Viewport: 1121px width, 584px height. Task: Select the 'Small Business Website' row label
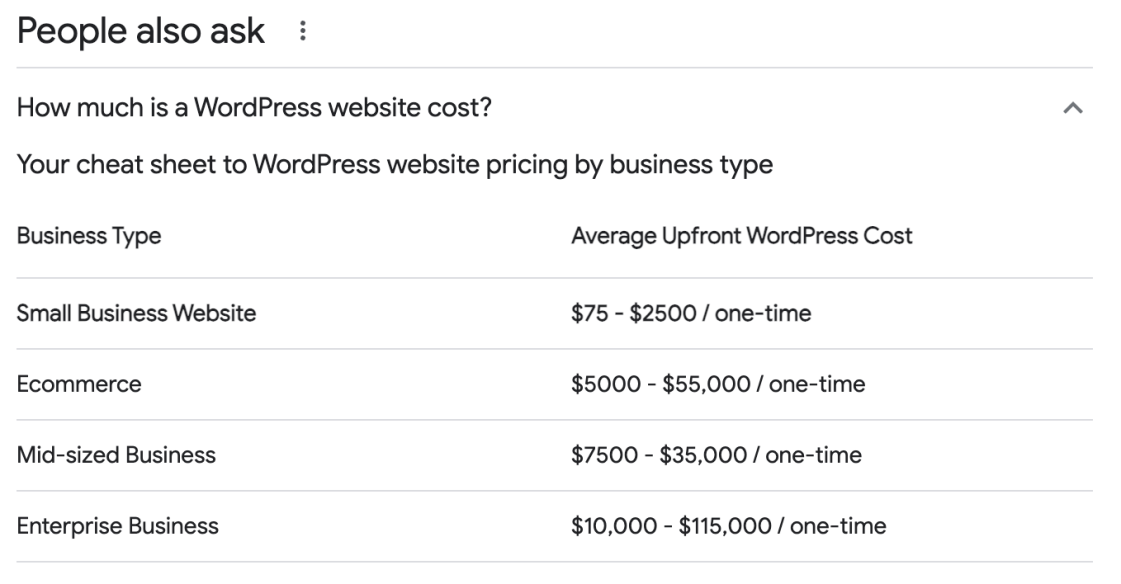click(137, 314)
